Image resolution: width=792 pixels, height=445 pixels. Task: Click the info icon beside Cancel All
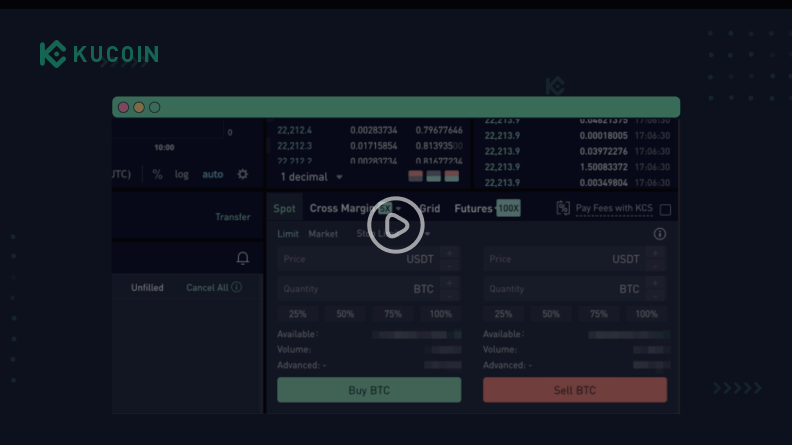pos(237,288)
